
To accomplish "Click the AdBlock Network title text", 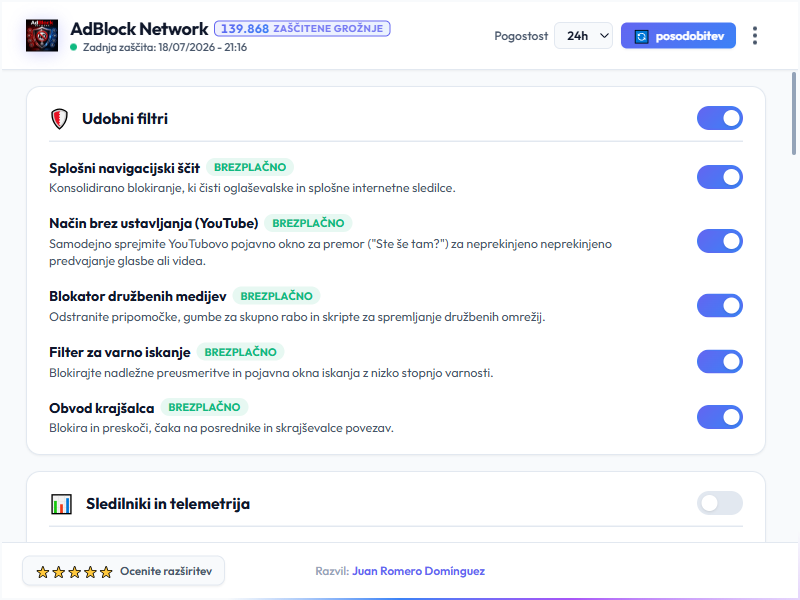I will [x=139, y=29].
